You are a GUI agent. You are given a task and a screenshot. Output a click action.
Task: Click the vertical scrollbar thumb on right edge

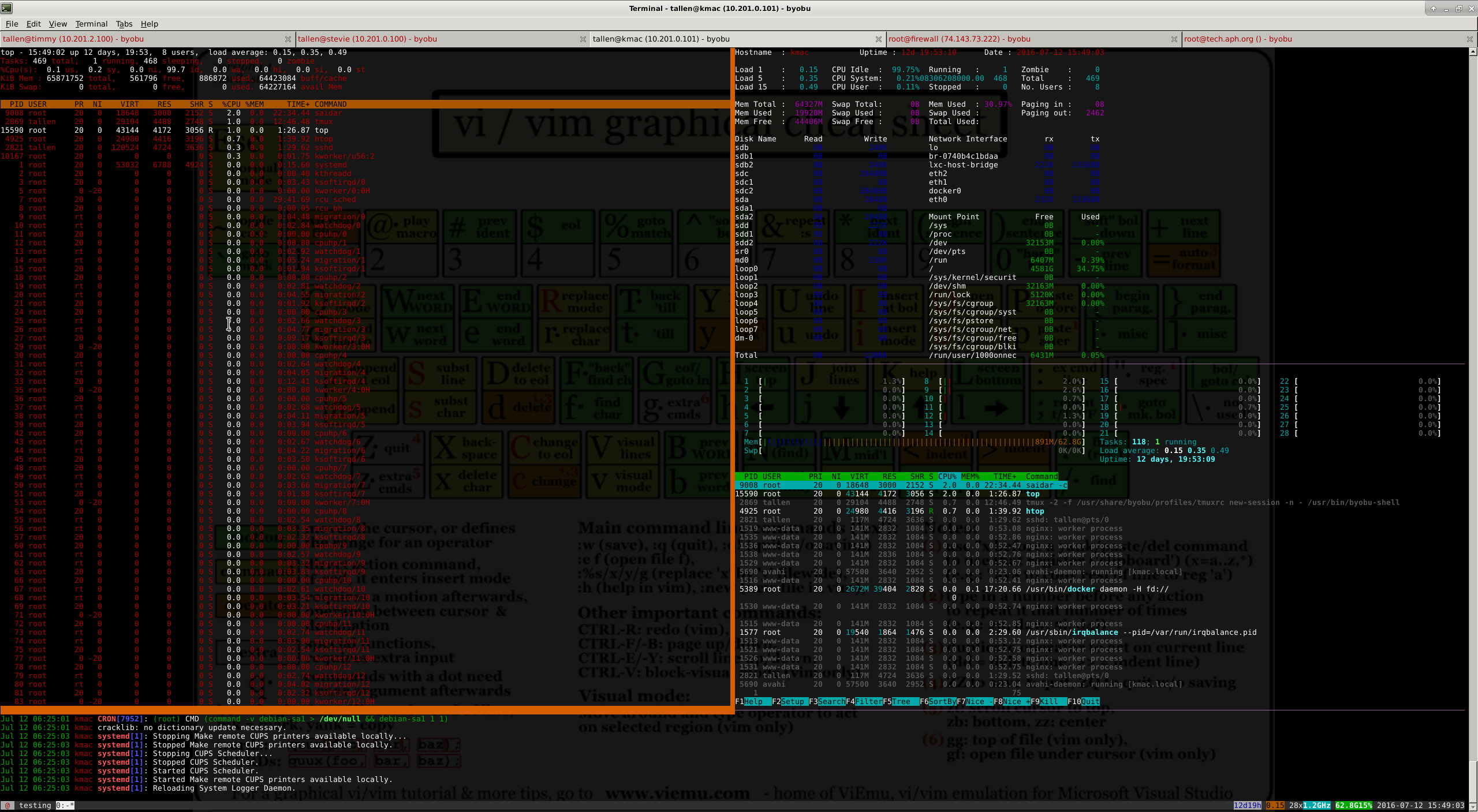[x=1473, y=782]
